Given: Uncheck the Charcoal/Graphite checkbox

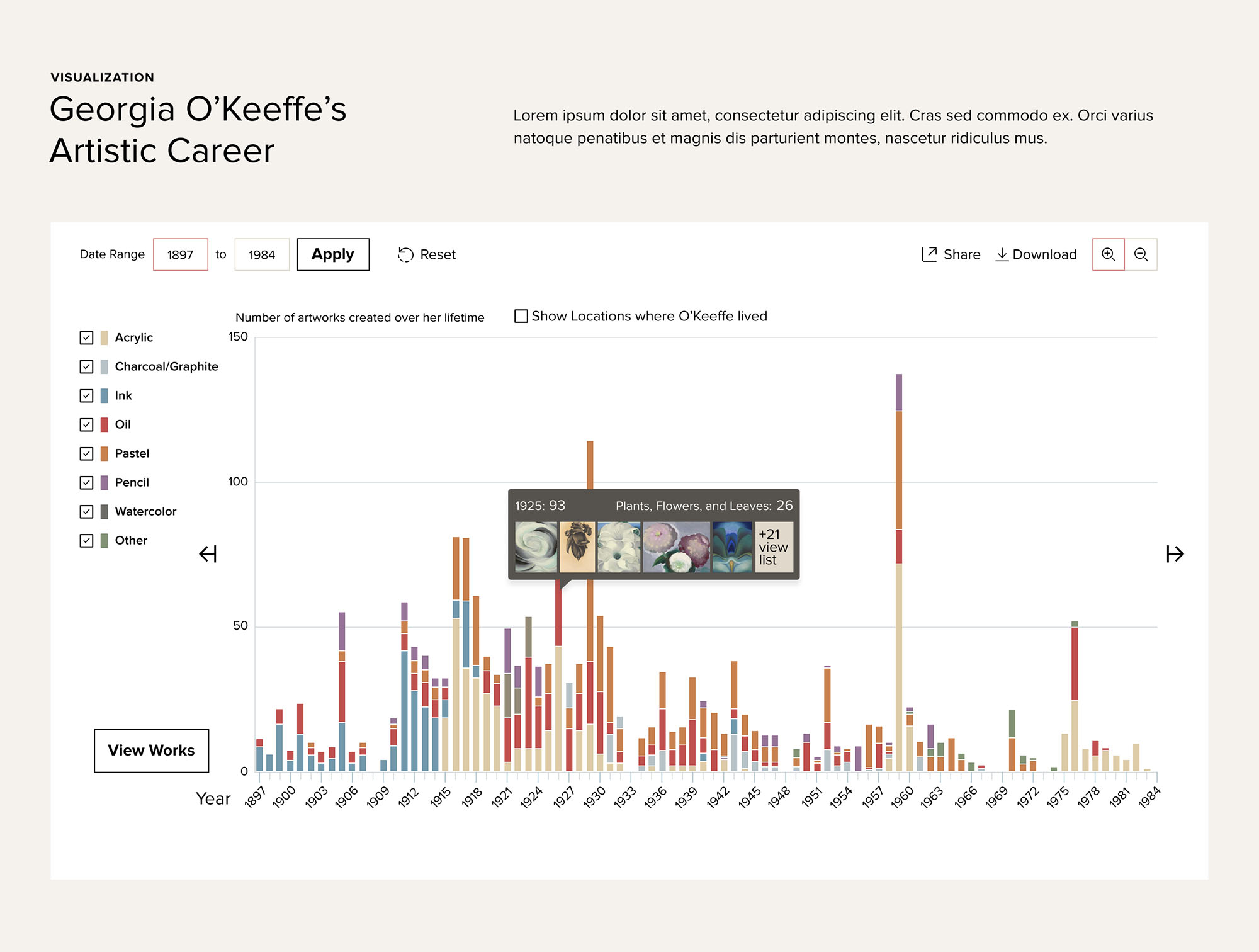Looking at the screenshot, I should pos(87,366).
